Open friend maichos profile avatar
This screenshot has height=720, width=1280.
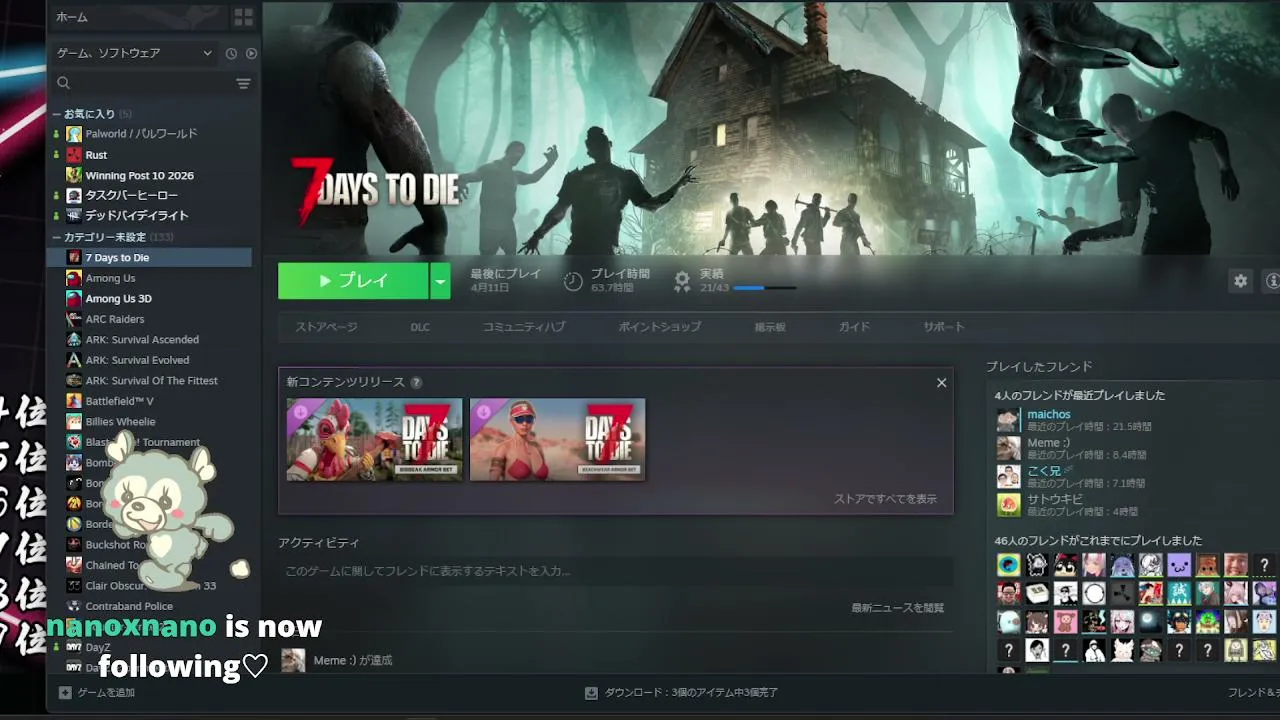(1008, 420)
